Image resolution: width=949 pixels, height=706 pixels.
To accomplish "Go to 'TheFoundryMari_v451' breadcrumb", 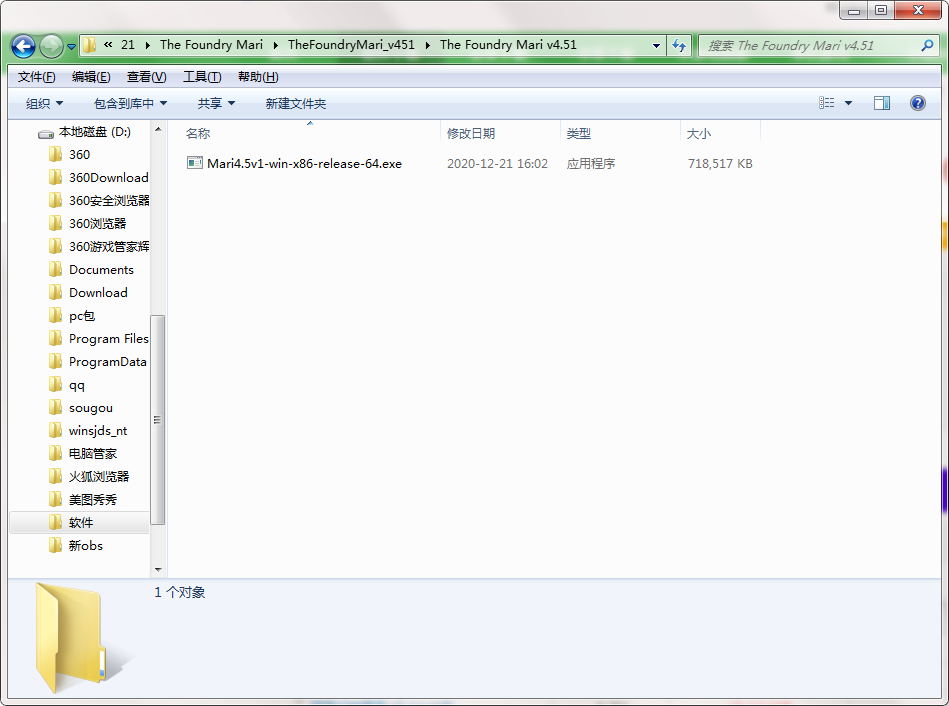I will (351, 45).
